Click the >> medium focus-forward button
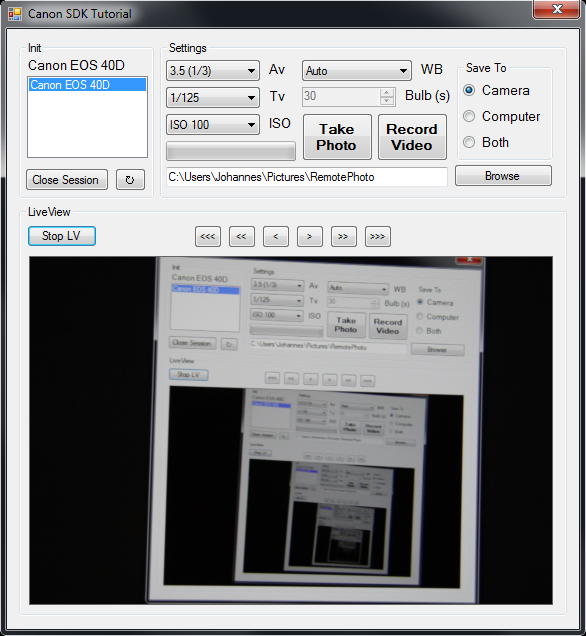 (x=343, y=236)
